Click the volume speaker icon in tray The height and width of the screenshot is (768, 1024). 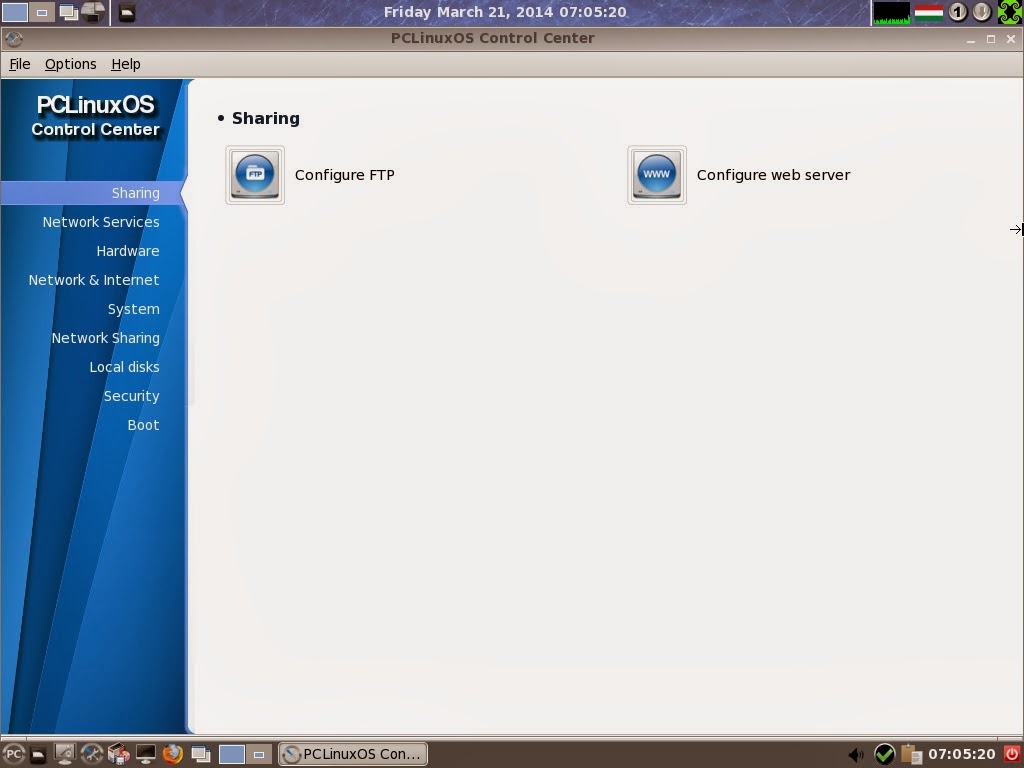(856, 755)
